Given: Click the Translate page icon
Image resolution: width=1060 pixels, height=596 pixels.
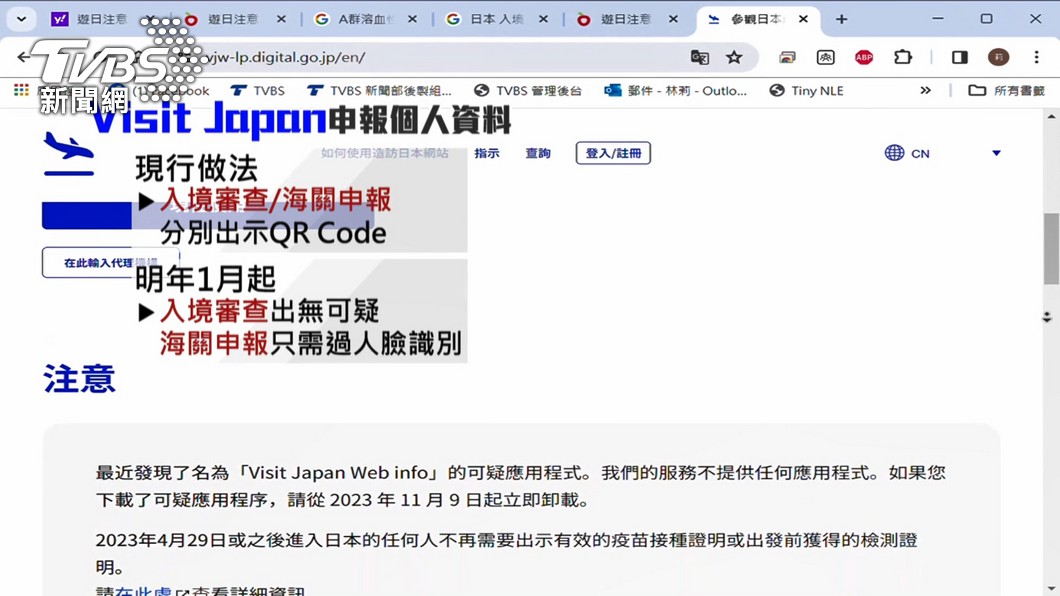Looking at the screenshot, I should 700,57.
